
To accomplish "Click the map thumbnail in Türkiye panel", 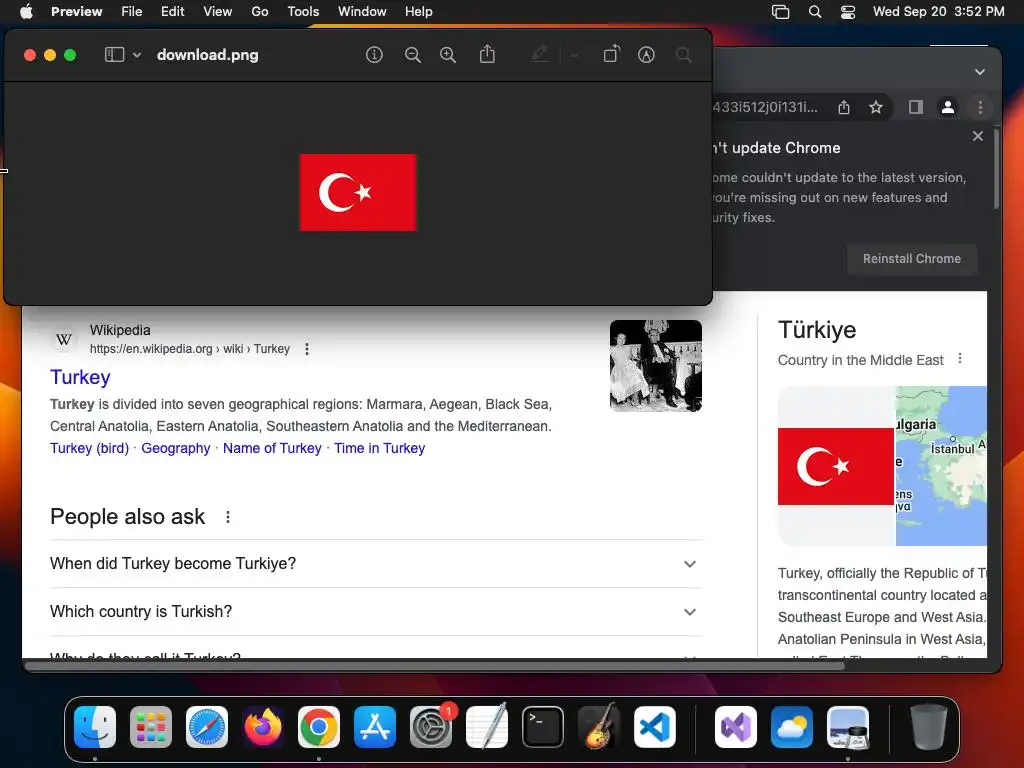I will coord(941,466).
